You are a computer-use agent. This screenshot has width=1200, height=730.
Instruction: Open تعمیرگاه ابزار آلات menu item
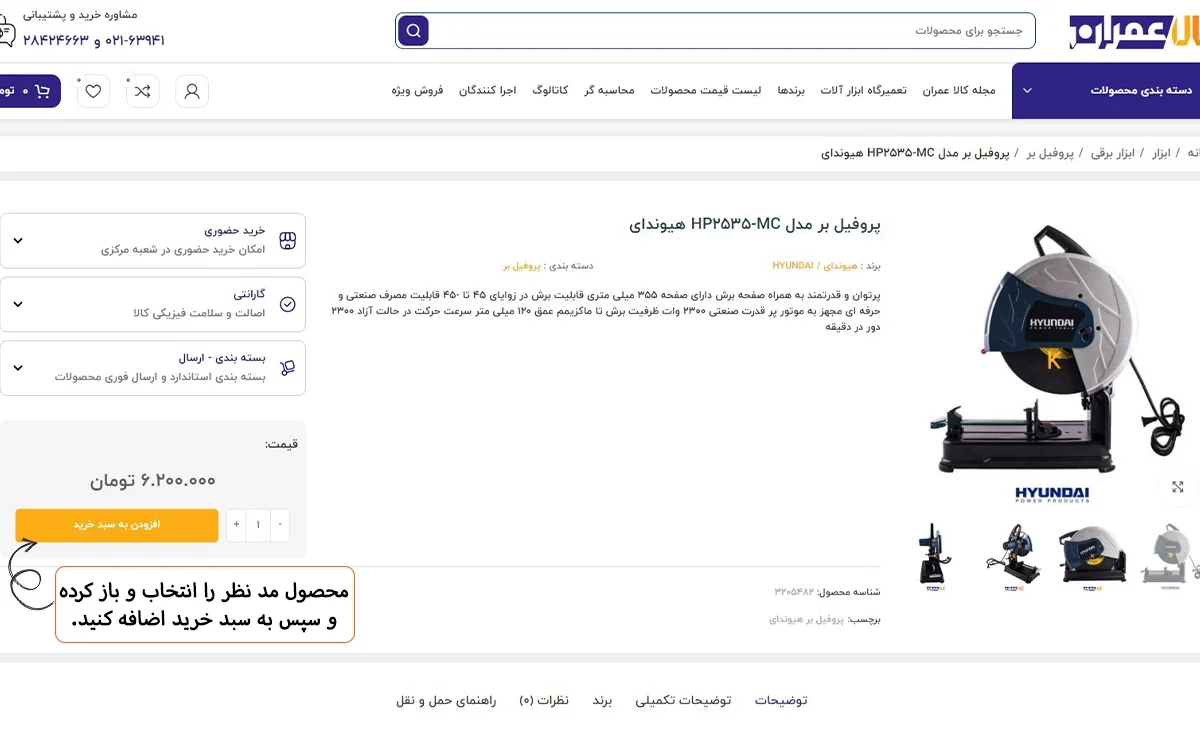[863, 90]
